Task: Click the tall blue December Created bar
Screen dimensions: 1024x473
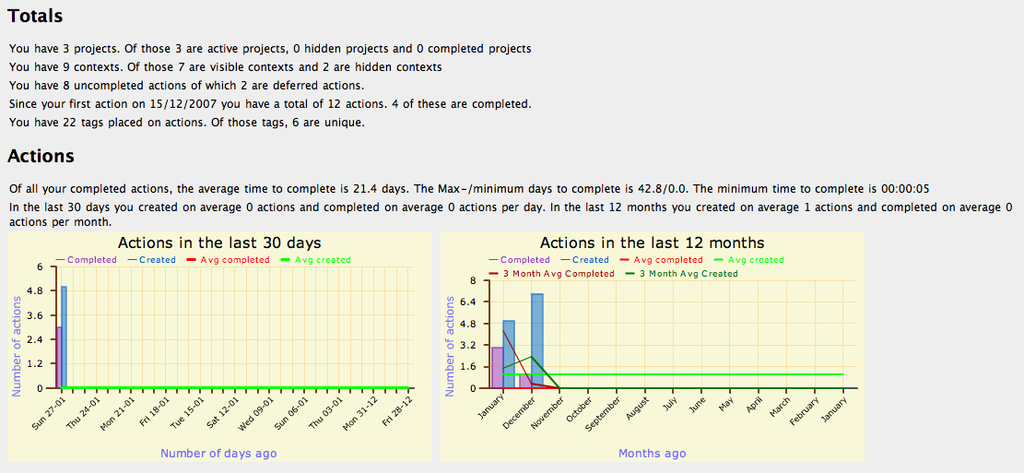Action: point(537,335)
